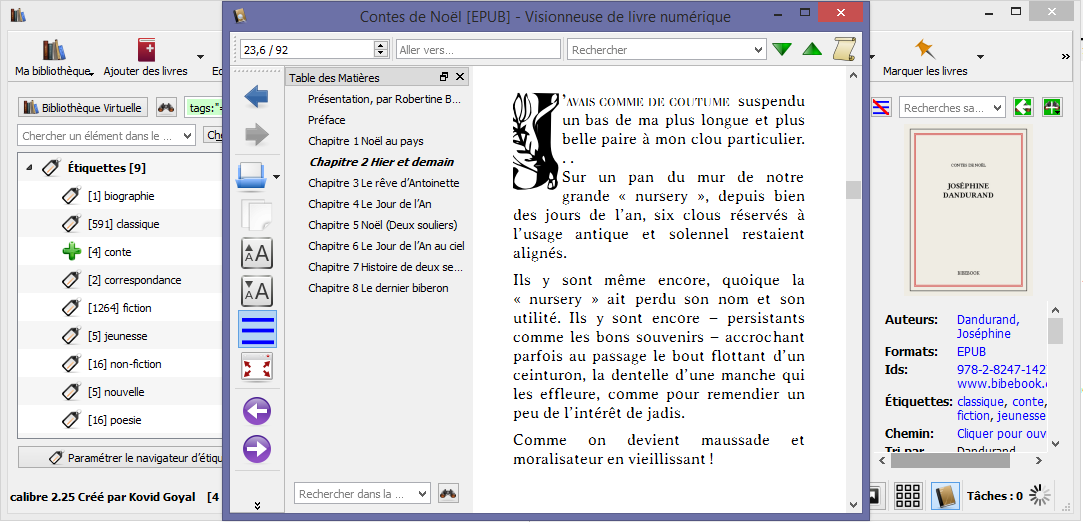The image size is (1083, 522).
Task: Click the green down triangle to find next
Action: [x=782, y=50]
